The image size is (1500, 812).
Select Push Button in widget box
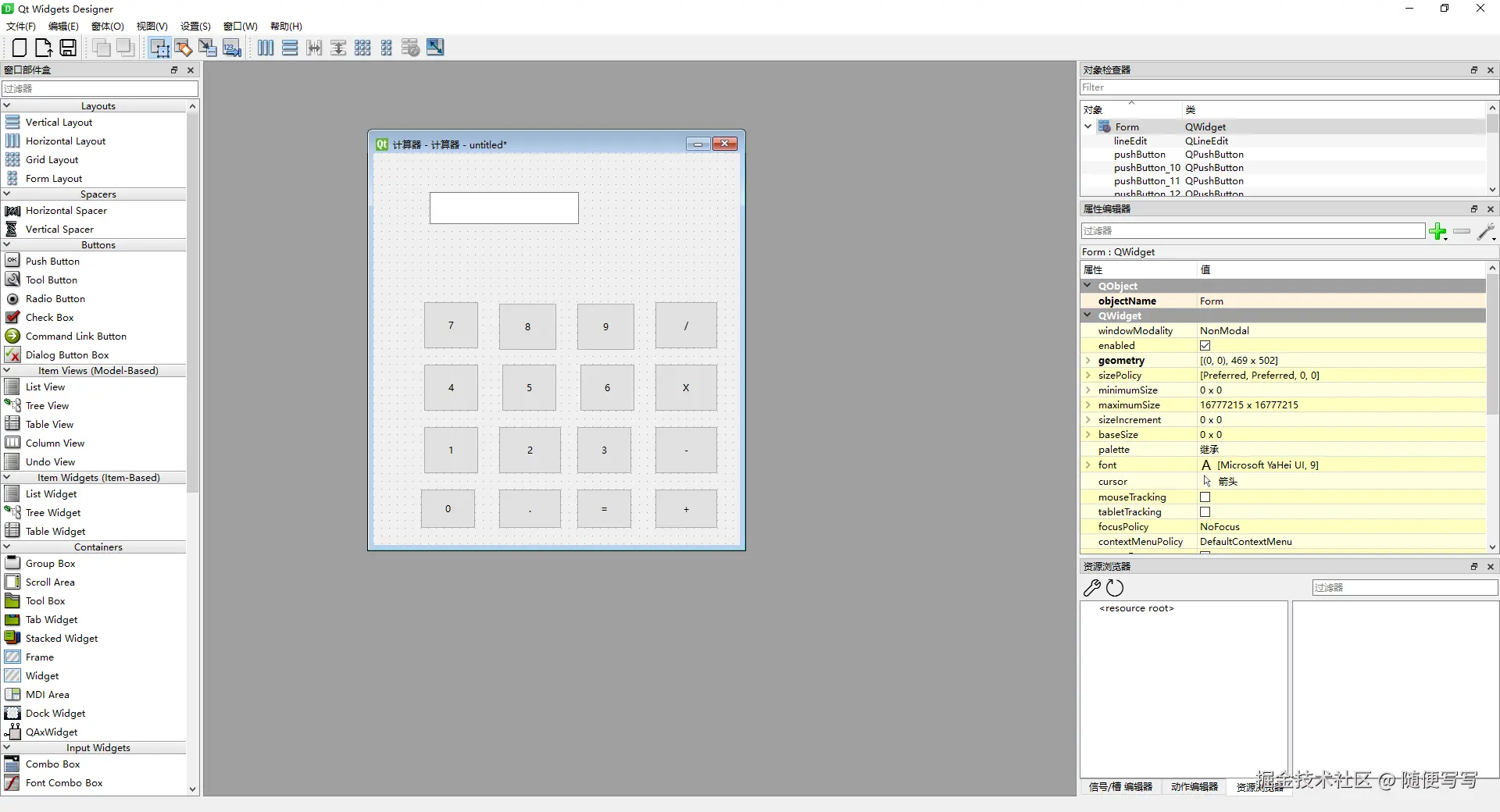click(x=52, y=261)
